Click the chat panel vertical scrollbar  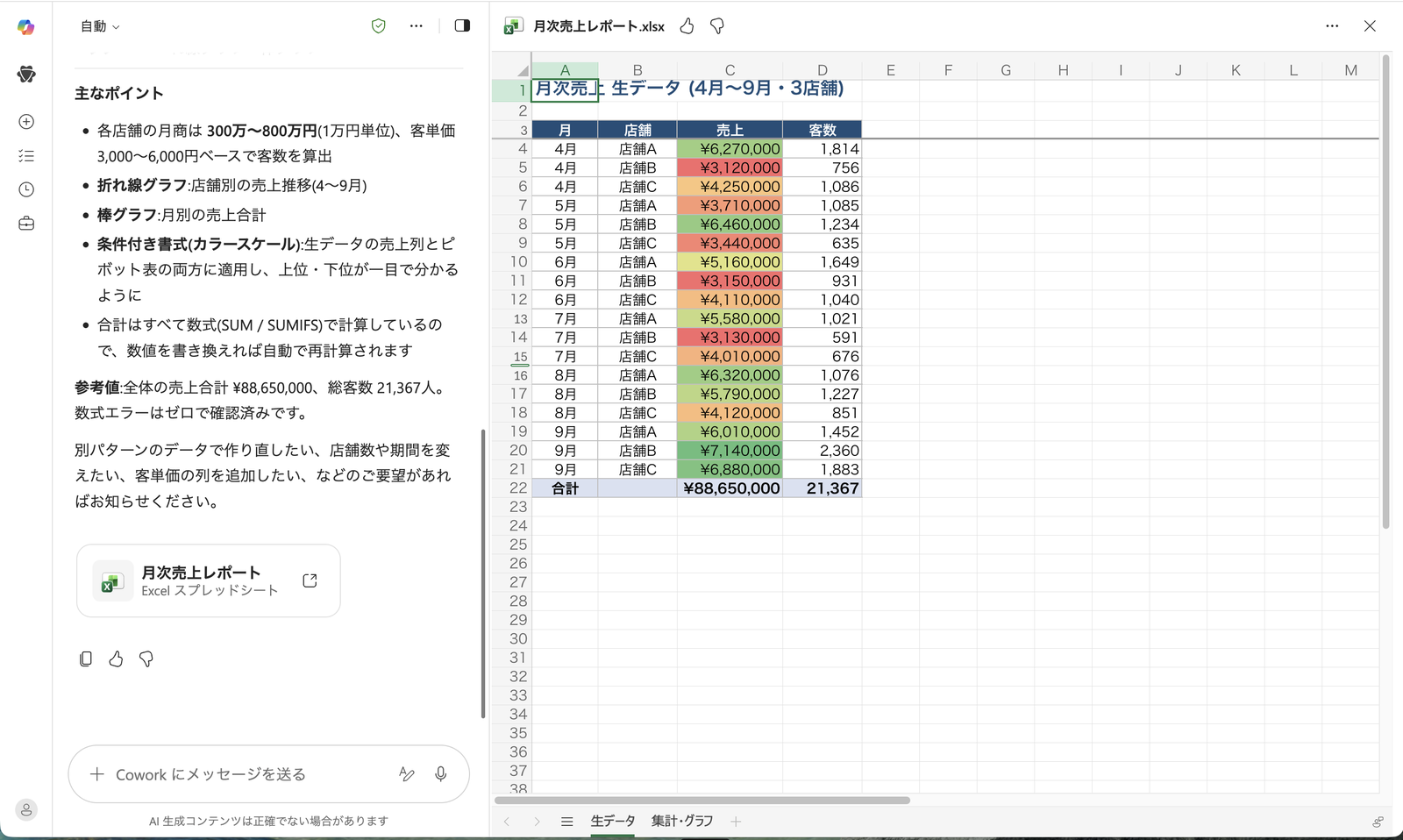[x=483, y=573]
